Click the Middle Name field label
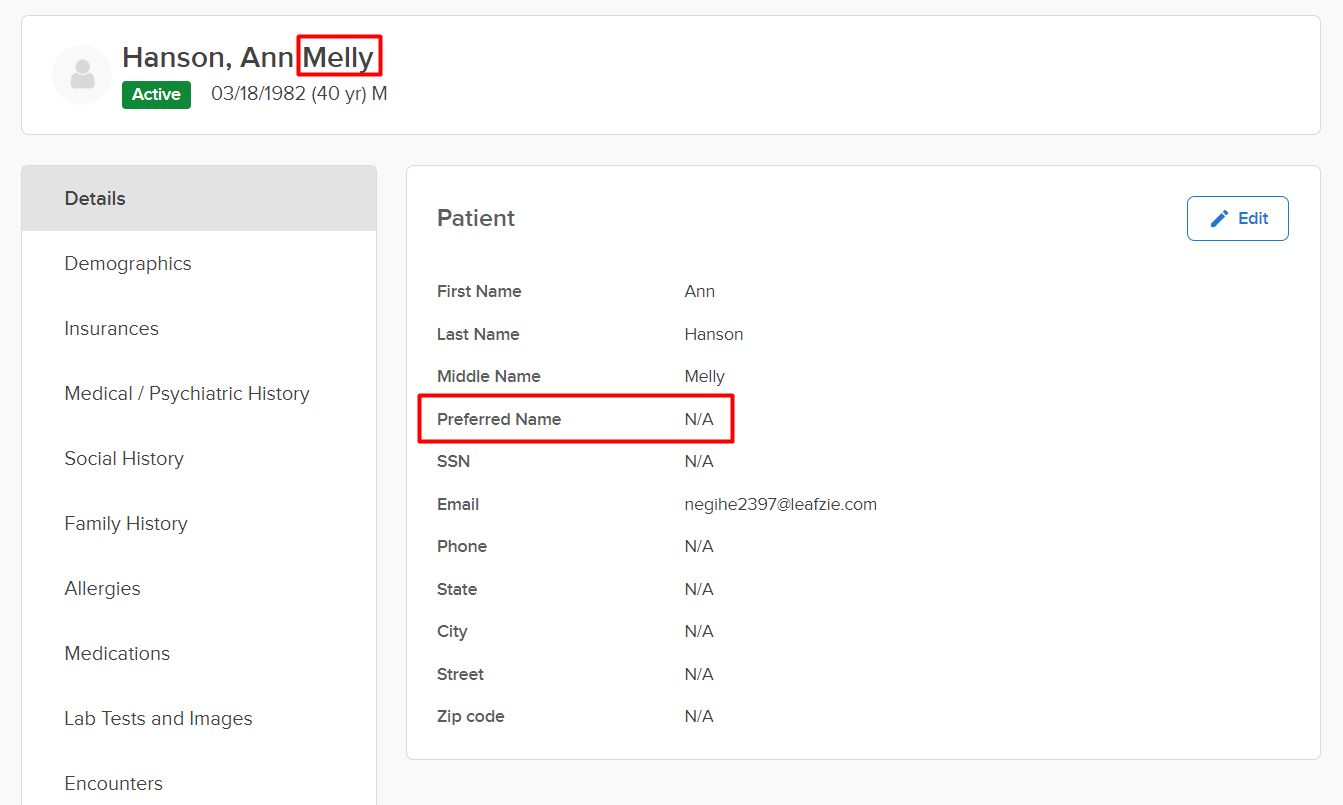 [489, 376]
